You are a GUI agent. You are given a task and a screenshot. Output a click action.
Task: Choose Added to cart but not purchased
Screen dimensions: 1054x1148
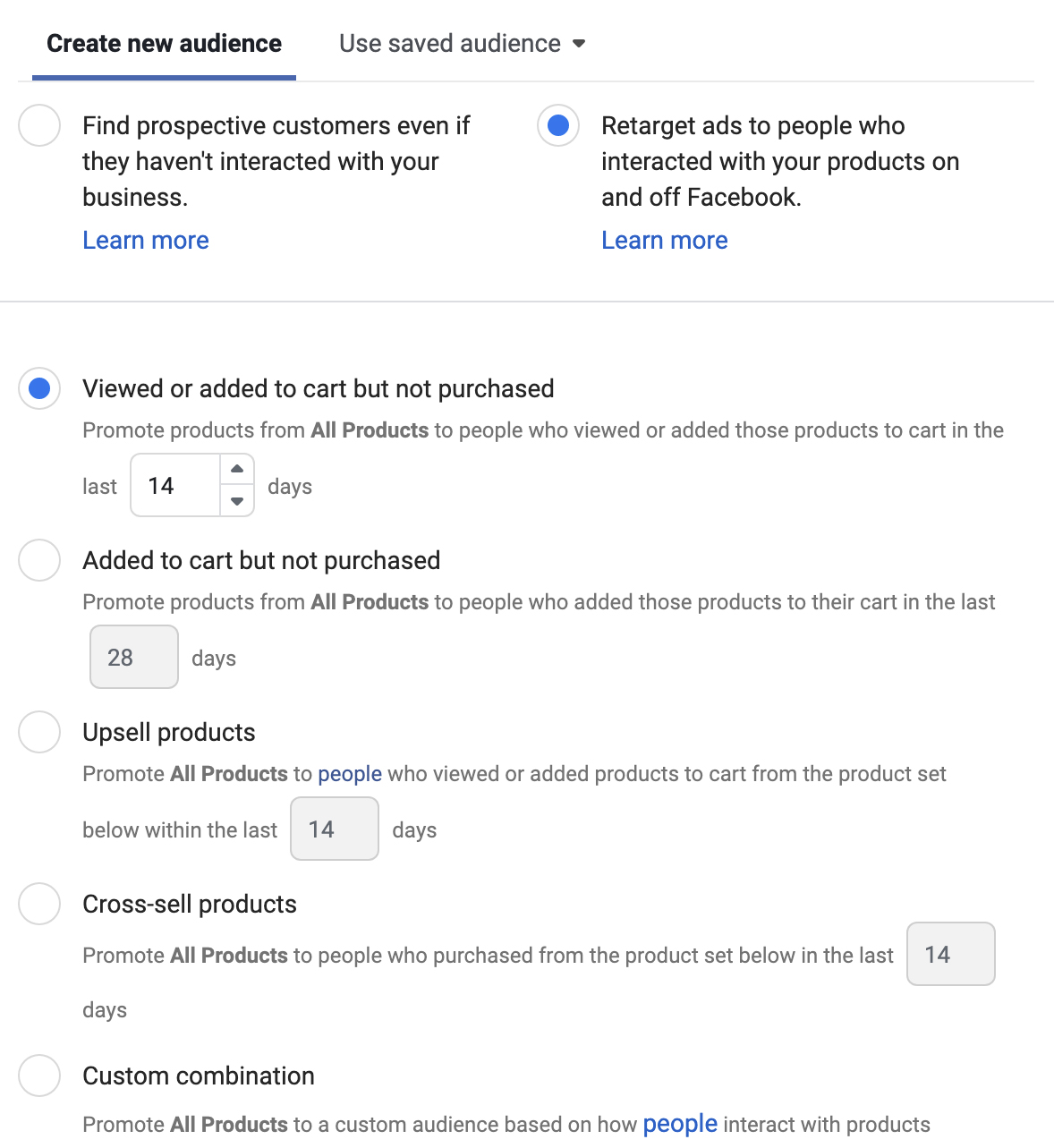pyautogui.click(x=39, y=560)
